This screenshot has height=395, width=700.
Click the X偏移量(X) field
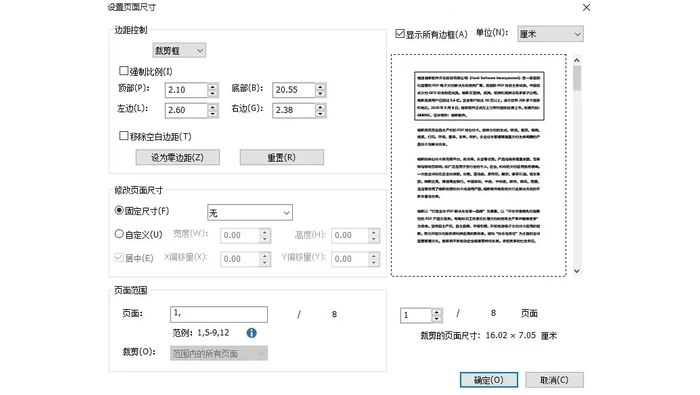[240, 259]
